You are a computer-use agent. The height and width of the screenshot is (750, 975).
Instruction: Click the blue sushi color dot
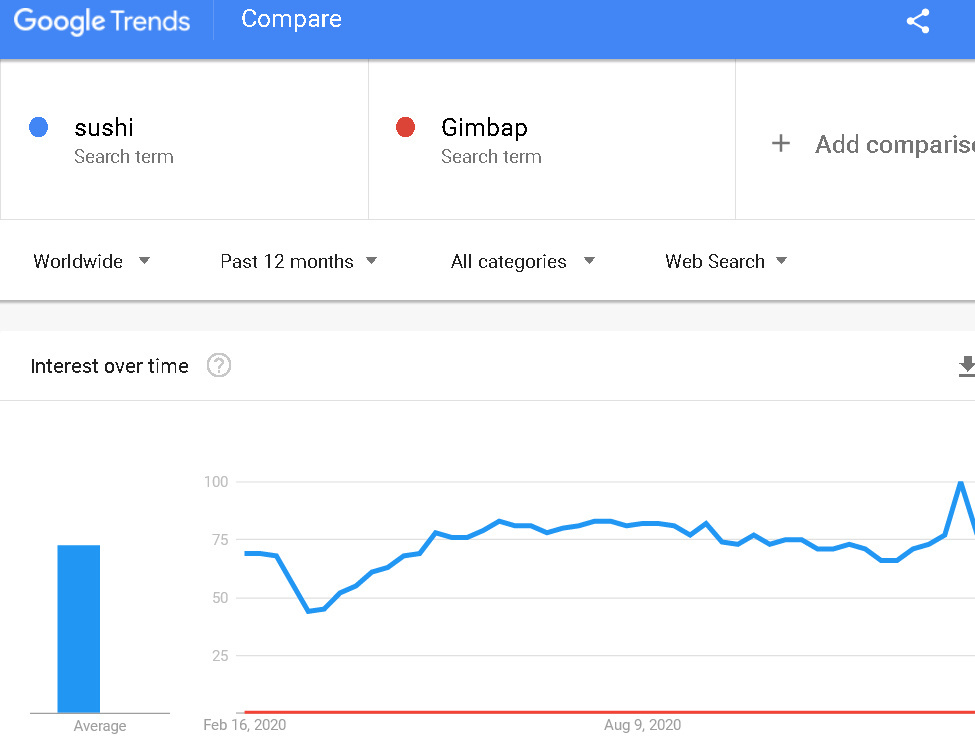(39, 127)
